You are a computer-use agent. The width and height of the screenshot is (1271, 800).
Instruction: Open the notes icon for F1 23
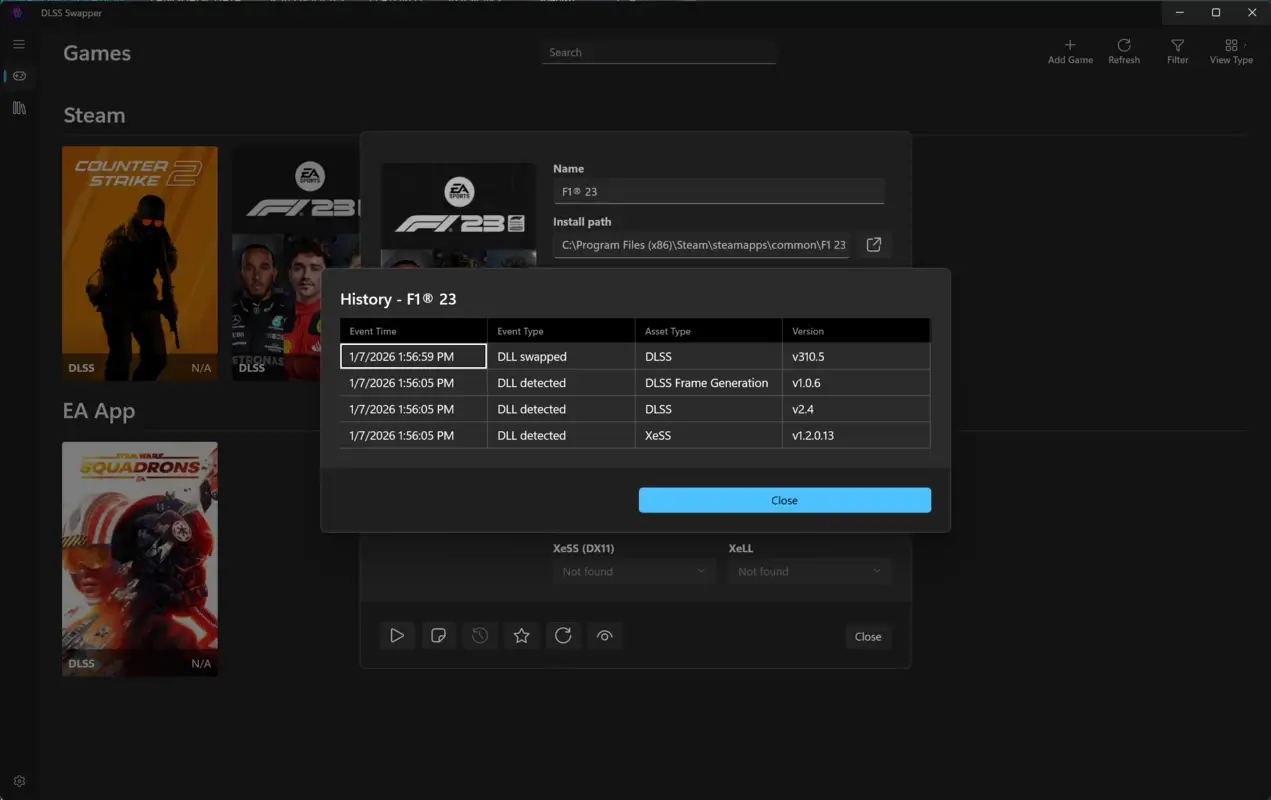click(x=439, y=635)
